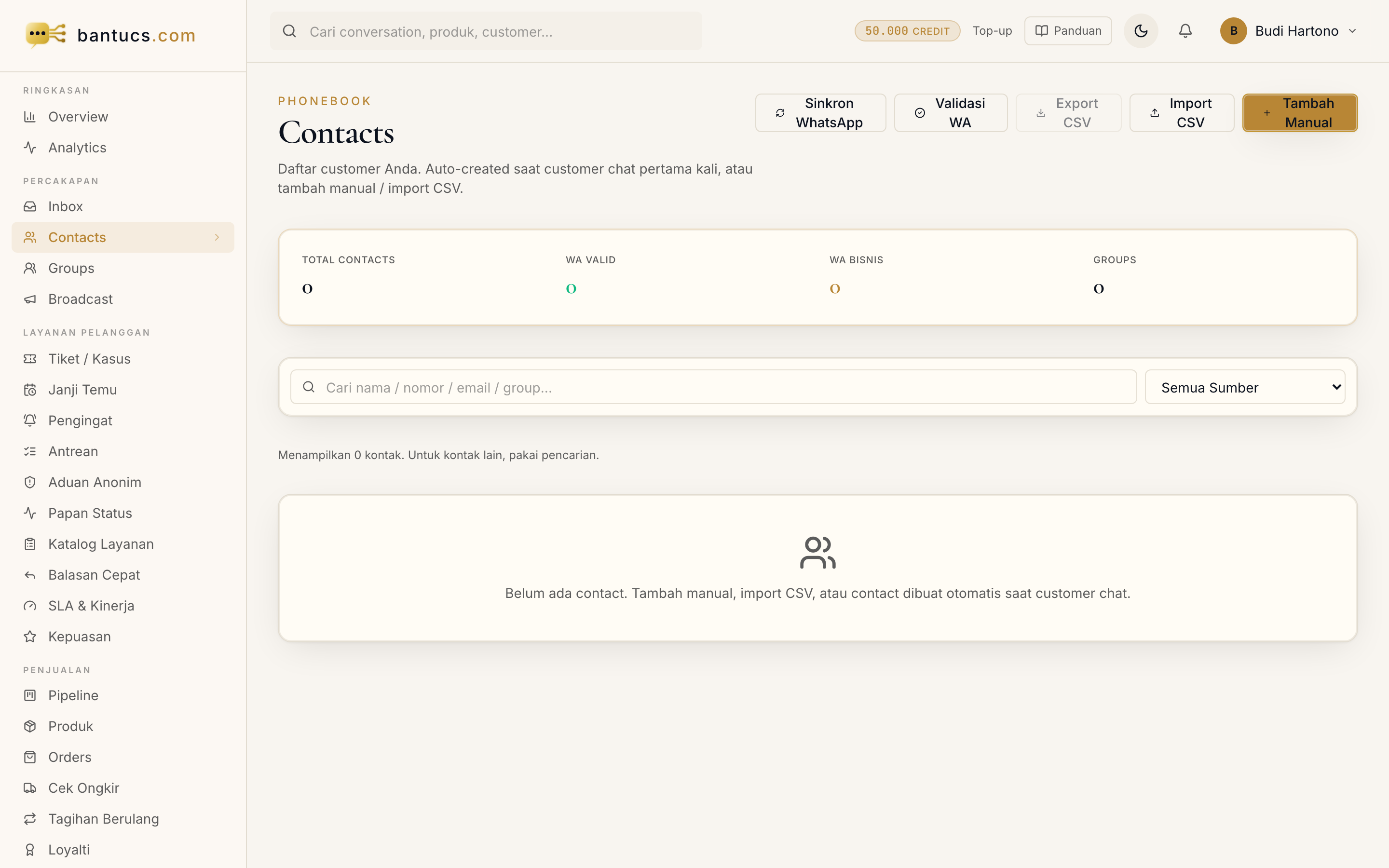Open Orders menu item
The height and width of the screenshot is (868, 1389).
[123, 757]
